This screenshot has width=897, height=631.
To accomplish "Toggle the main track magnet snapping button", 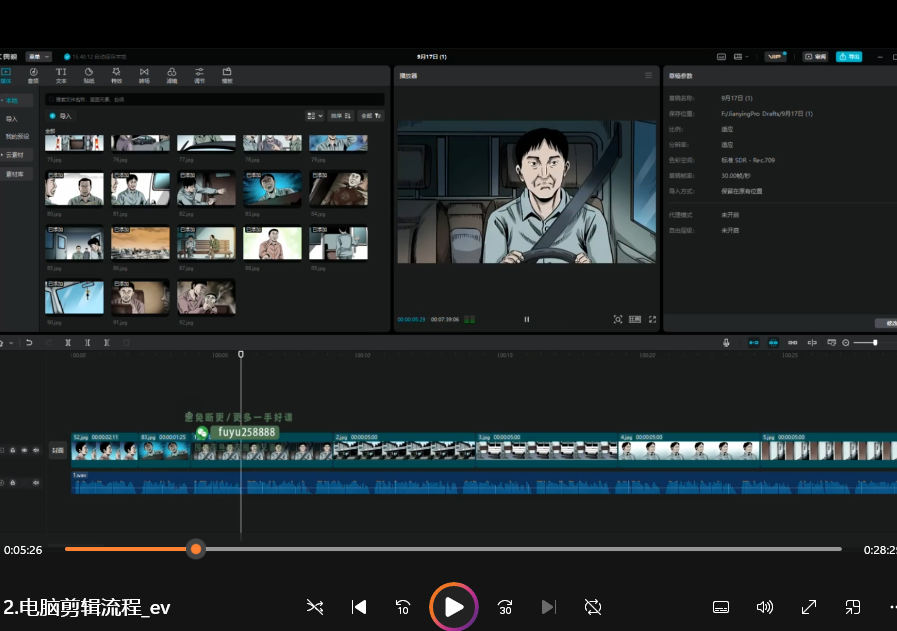I will 754,343.
